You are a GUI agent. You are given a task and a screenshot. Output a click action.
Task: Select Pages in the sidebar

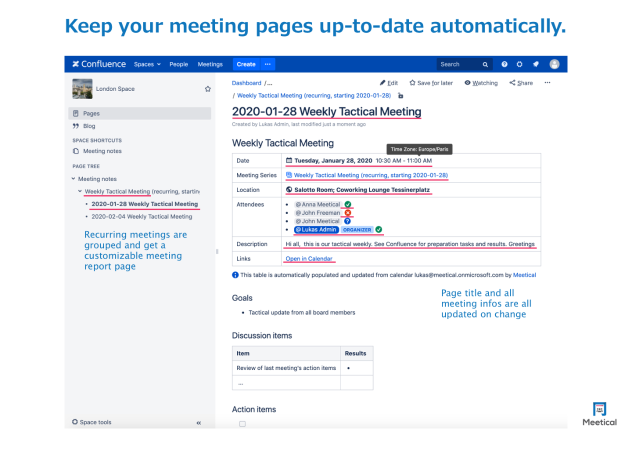(x=140, y=113)
